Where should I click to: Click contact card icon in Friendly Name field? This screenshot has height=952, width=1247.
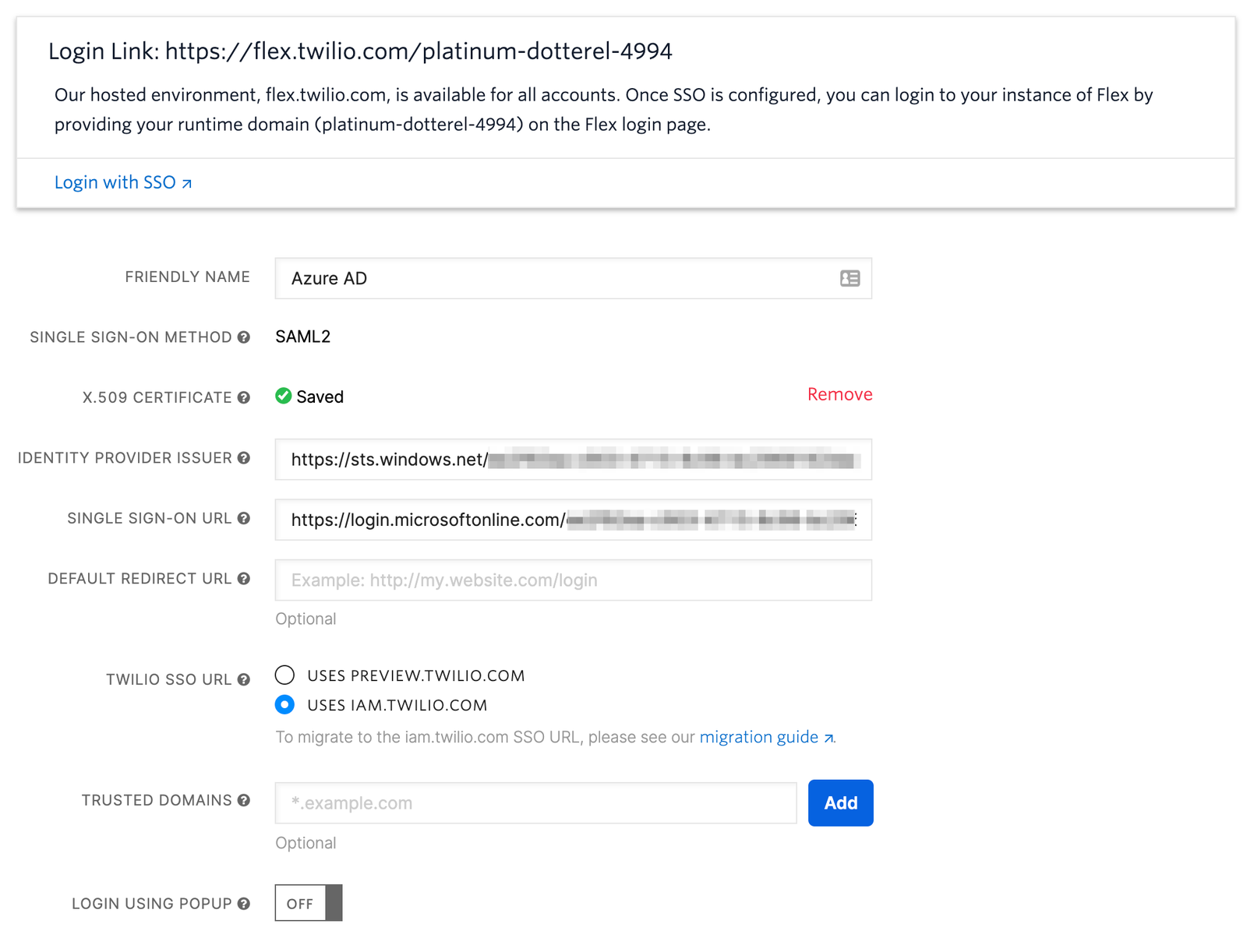[x=850, y=278]
